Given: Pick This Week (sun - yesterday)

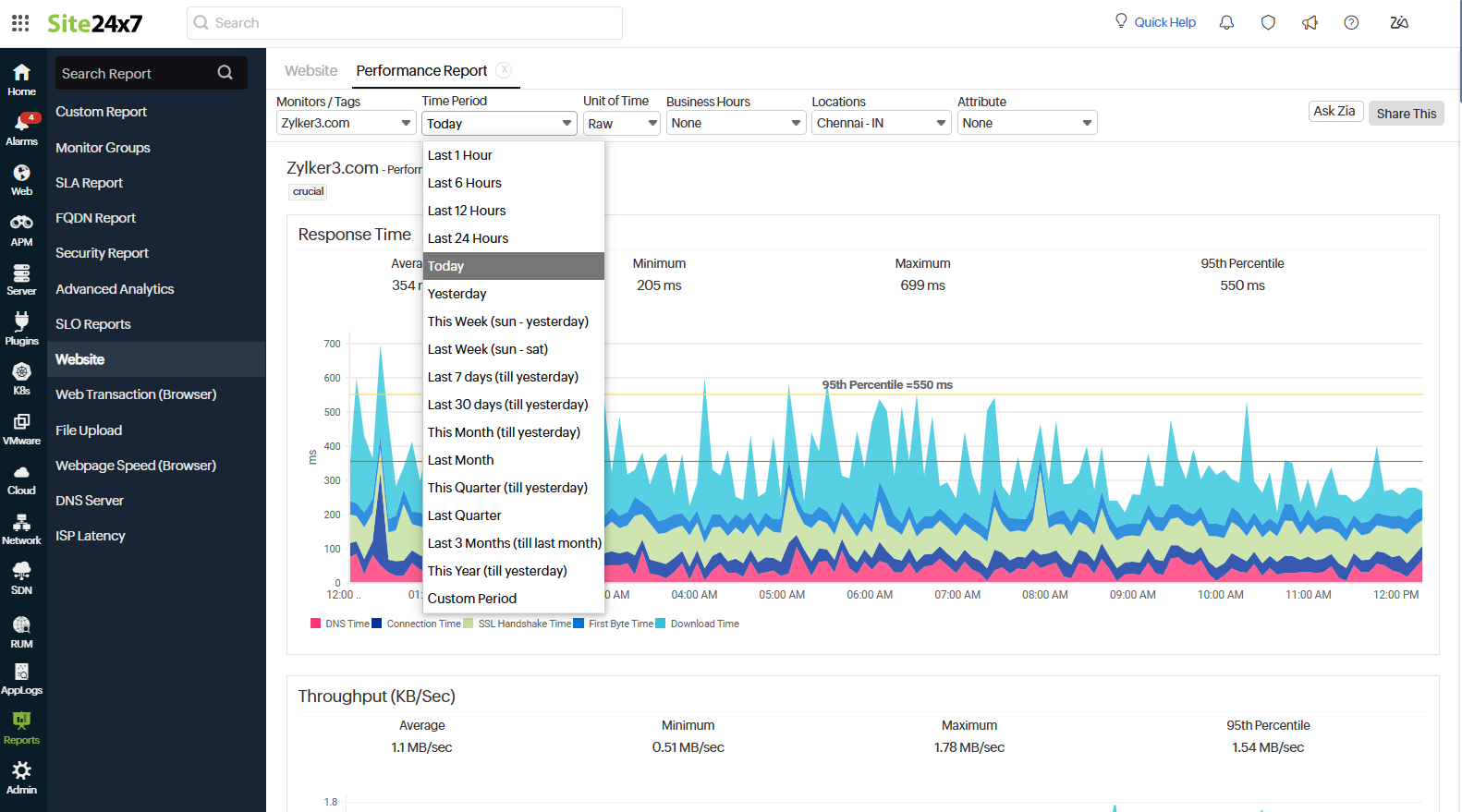Looking at the screenshot, I should click(x=514, y=321).
